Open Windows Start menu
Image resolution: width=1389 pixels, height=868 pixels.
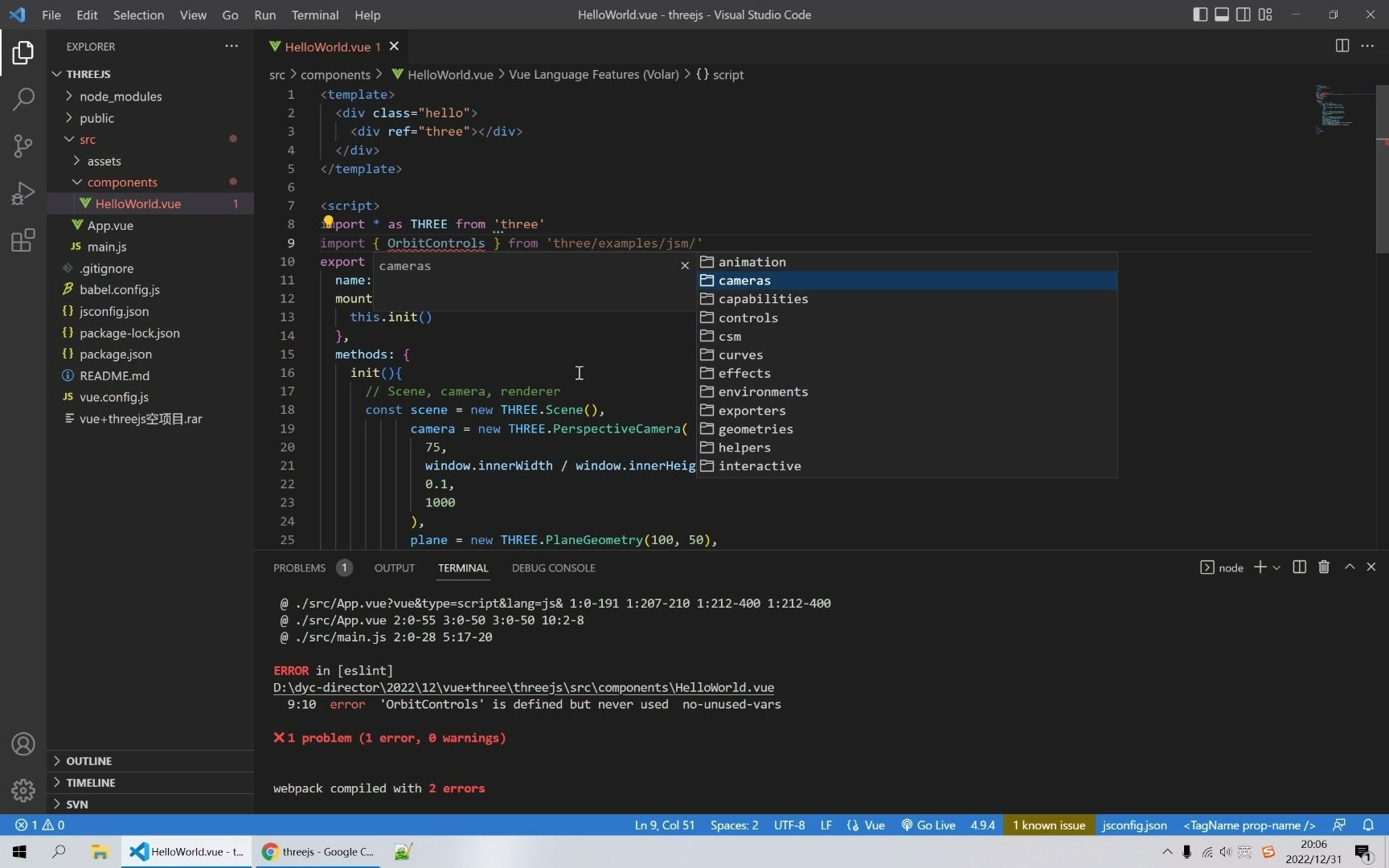pyautogui.click(x=19, y=852)
